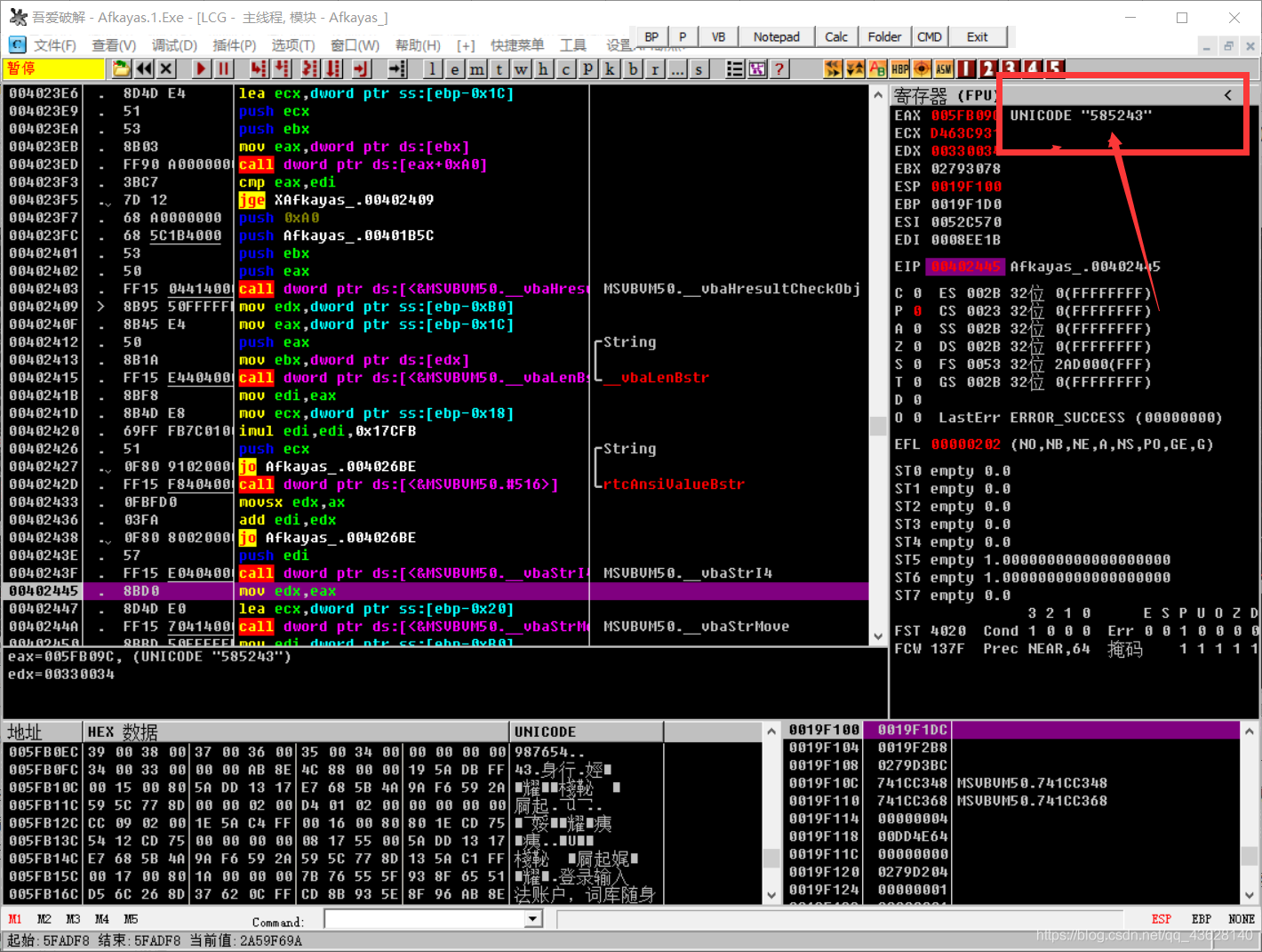Show Patches with the P icon
Image resolution: width=1262 pixels, height=952 pixels.
click(x=588, y=68)
